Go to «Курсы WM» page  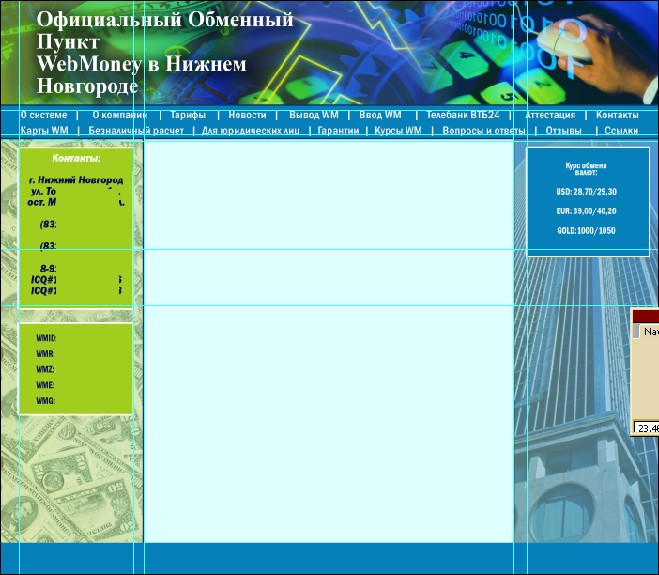click(x=398, y=130)
